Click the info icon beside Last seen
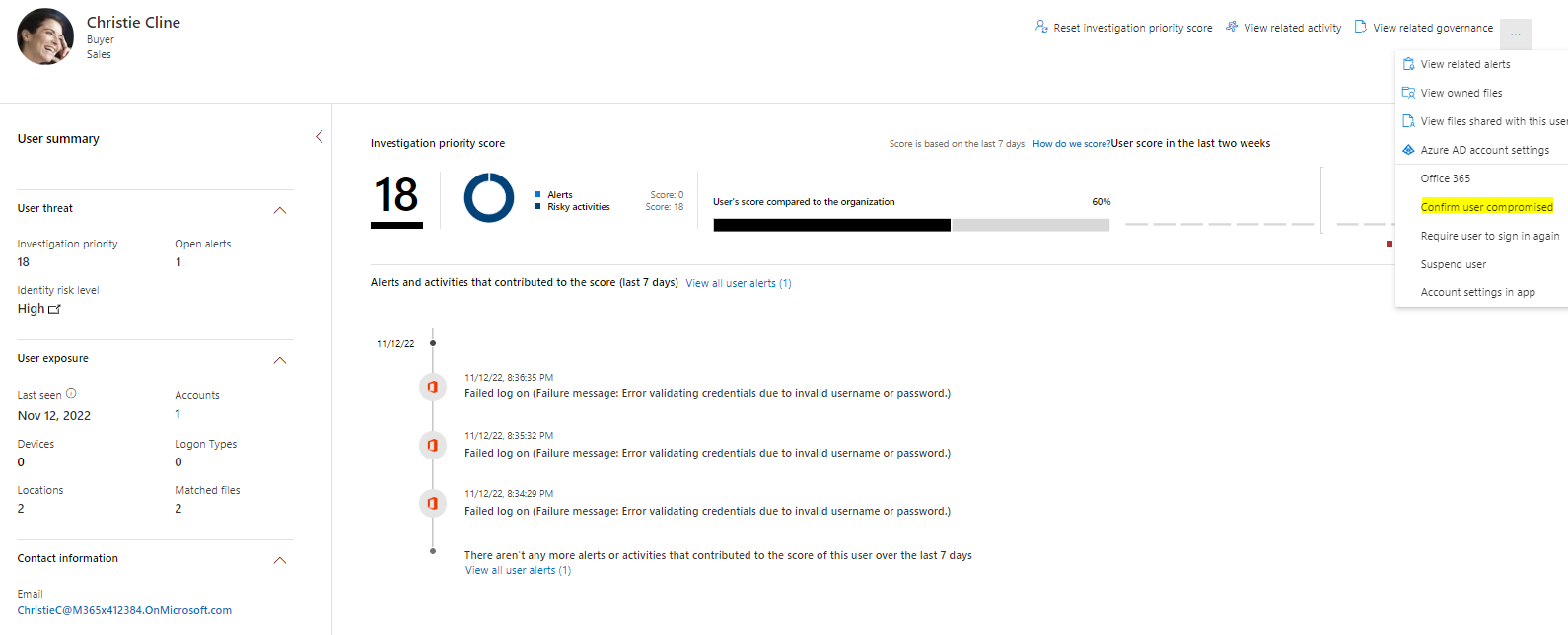The width and height of the screenshot is (1568, 635). 71,394
